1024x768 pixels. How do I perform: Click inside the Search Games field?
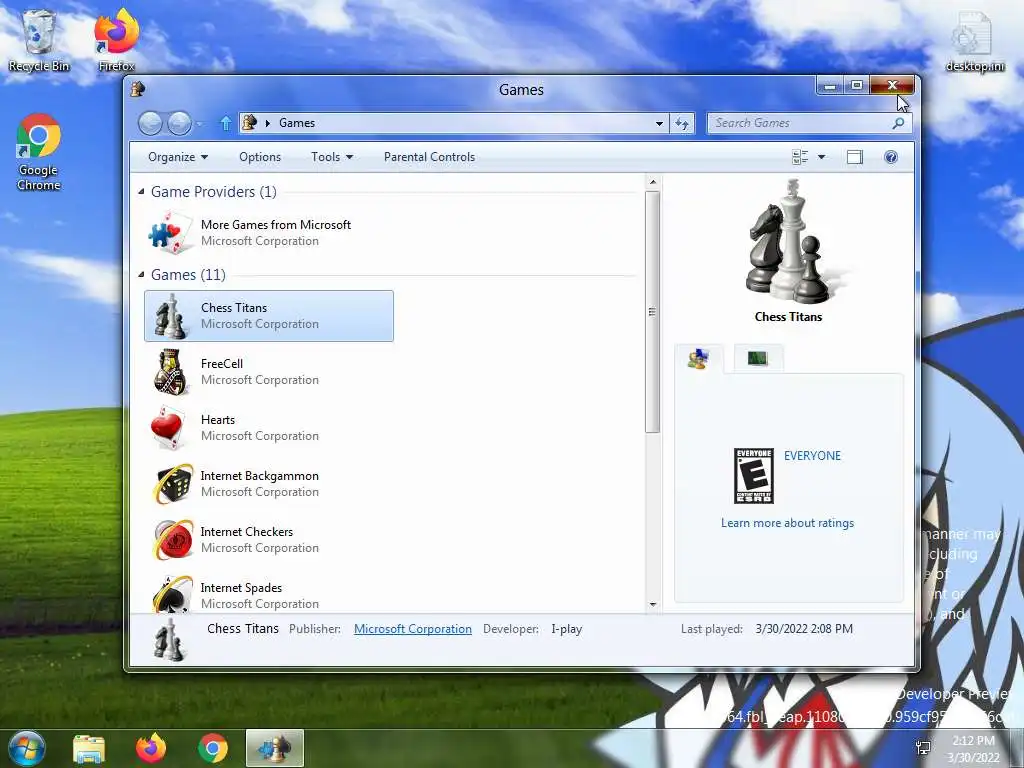(800, 123)
